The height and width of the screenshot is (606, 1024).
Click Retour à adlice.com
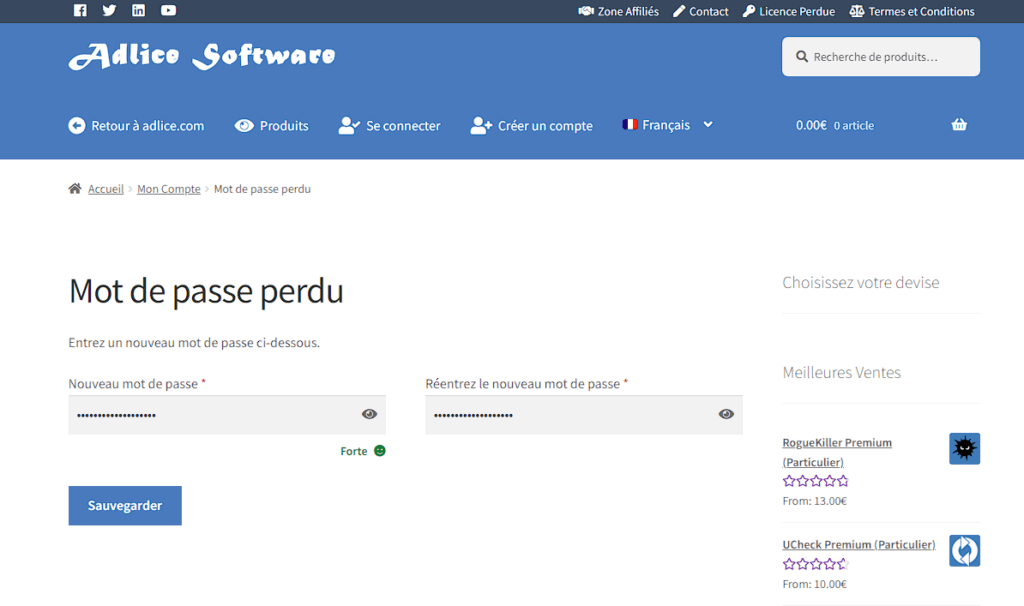point(136,126)
